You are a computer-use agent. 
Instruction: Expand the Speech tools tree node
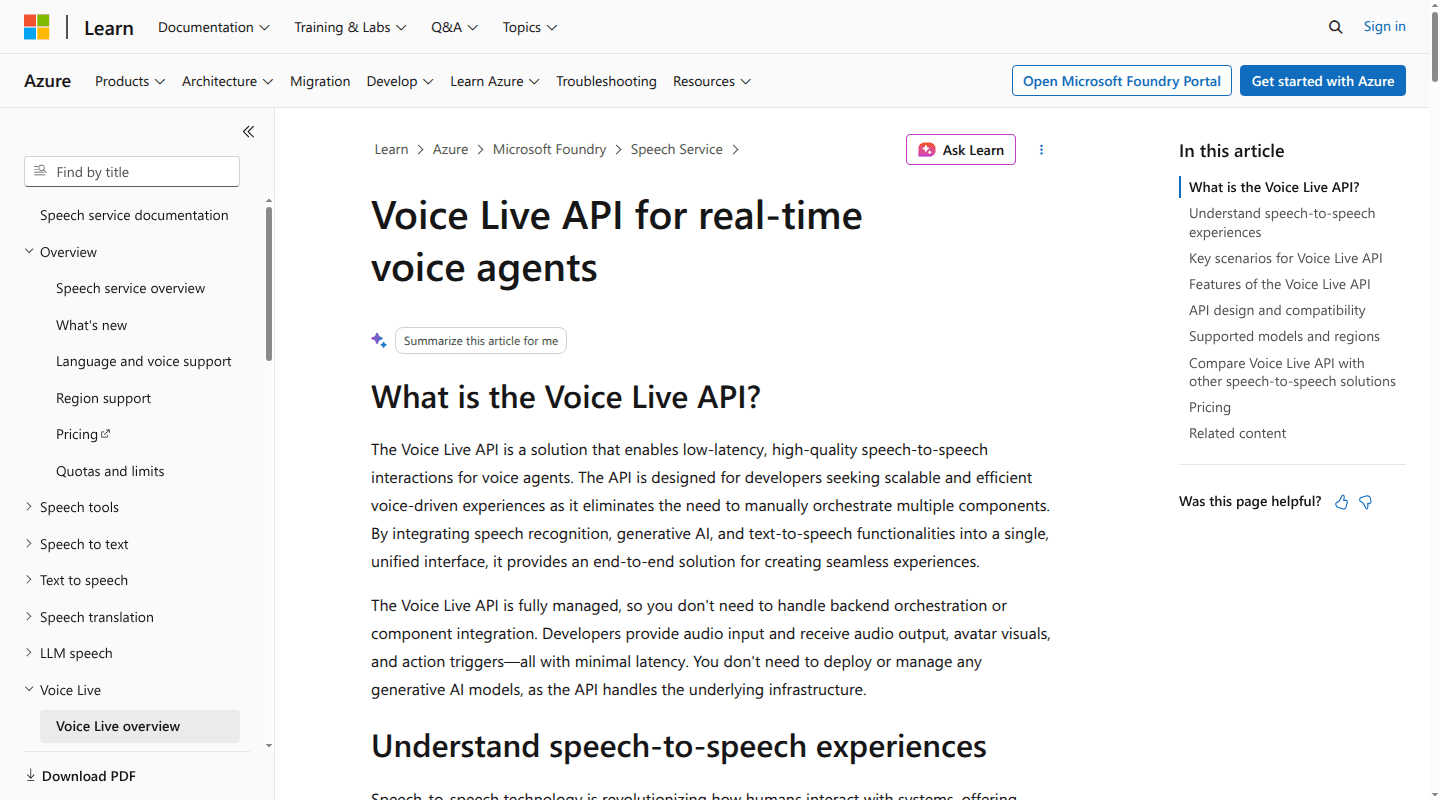(x=29, y=507)
